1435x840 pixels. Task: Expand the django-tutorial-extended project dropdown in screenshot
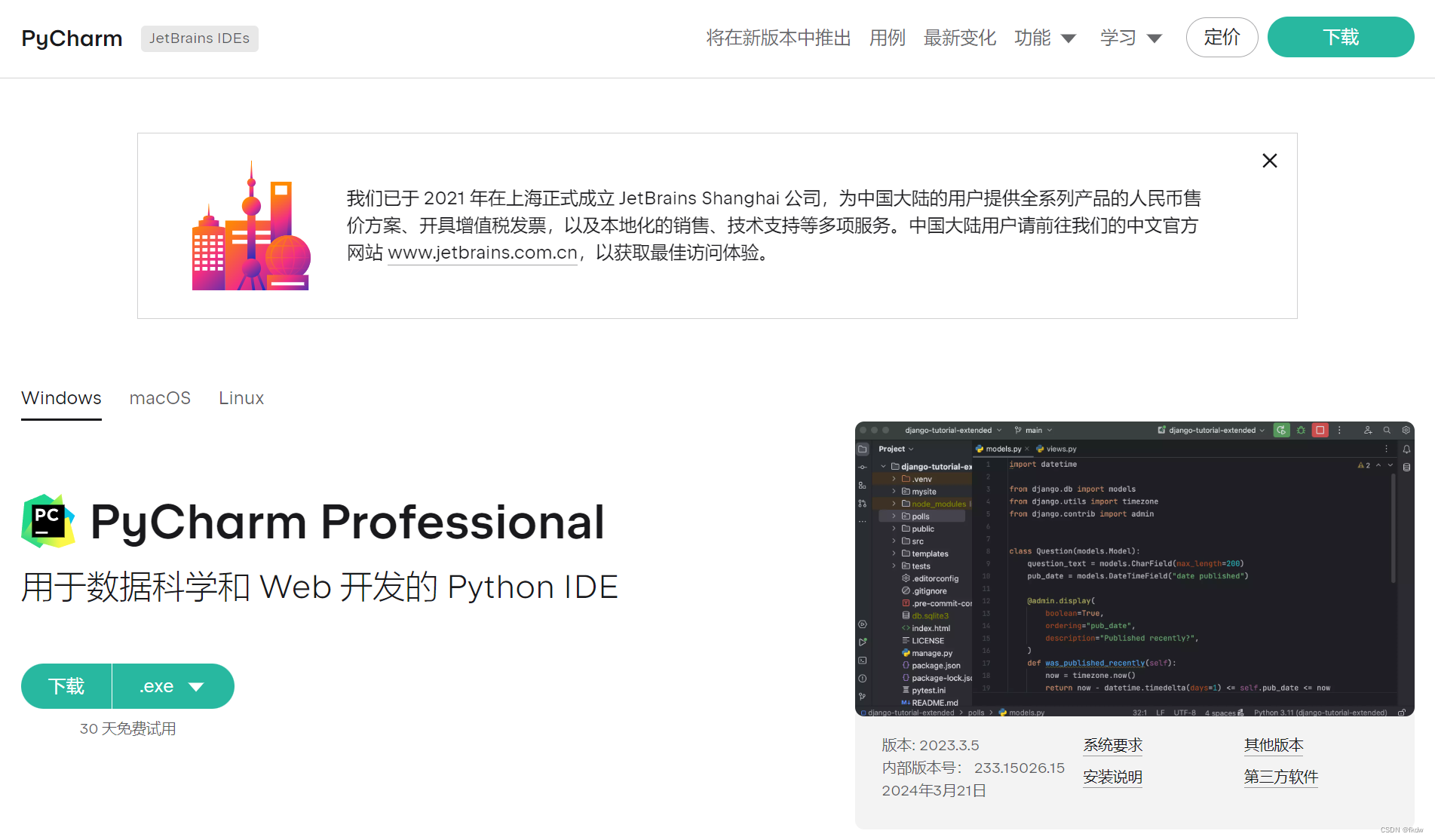pyautogui.click(x=953, y=430)
